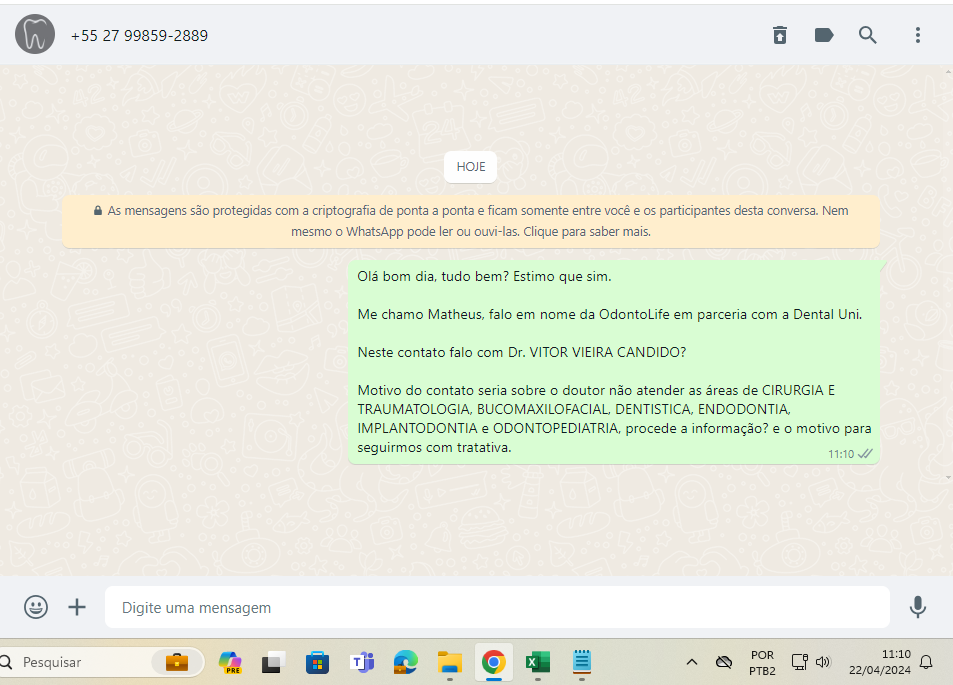Open notifications bell icon
953x685 pixels.
[x=926, y=662]
